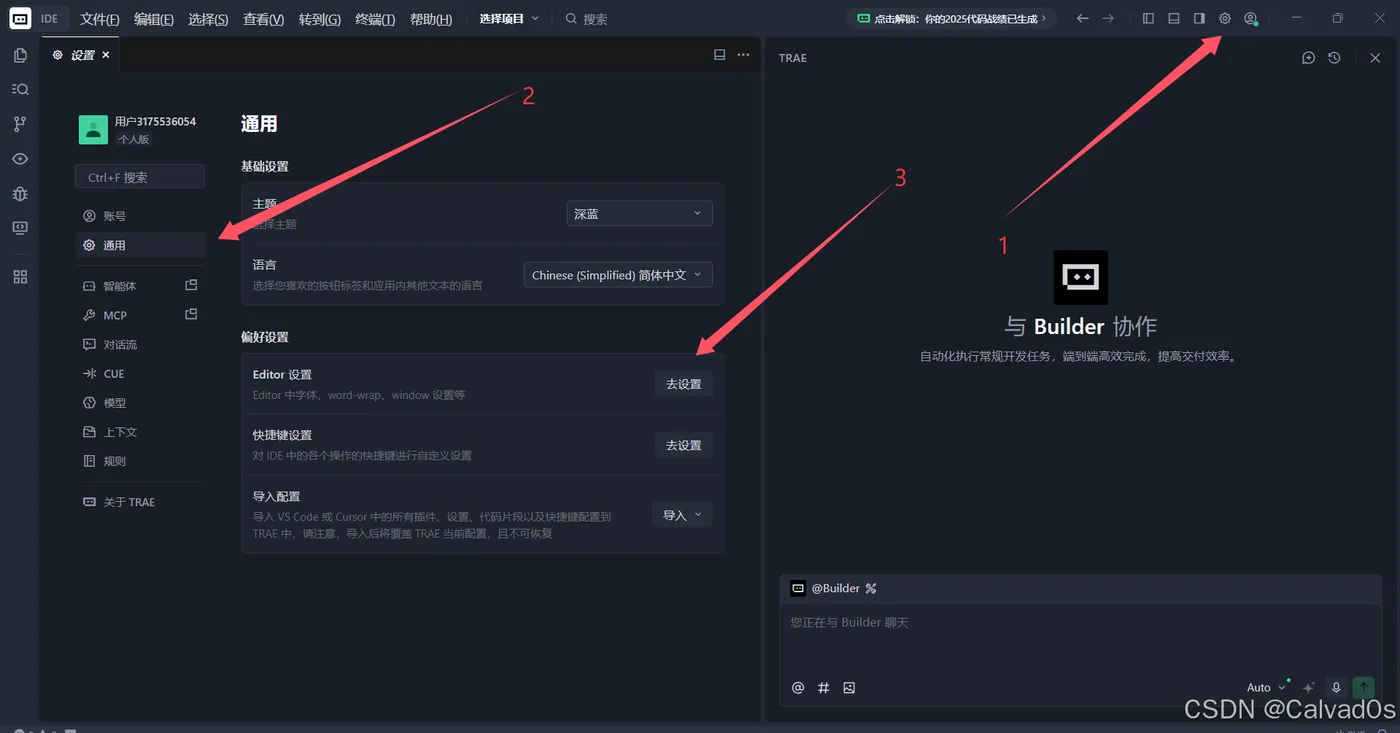Click the settings gear icon in title bar

point(1224,18)
